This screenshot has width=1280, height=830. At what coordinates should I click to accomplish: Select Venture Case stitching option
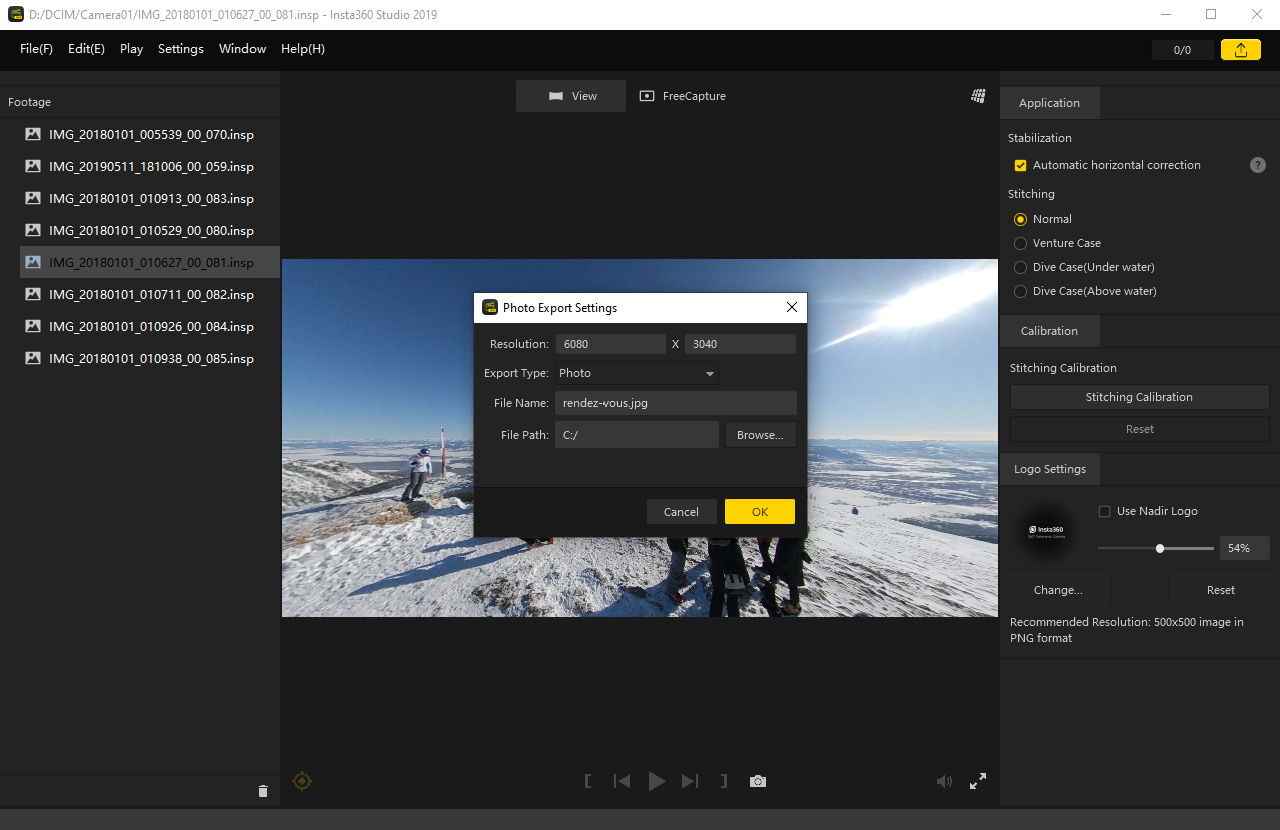1020,243
